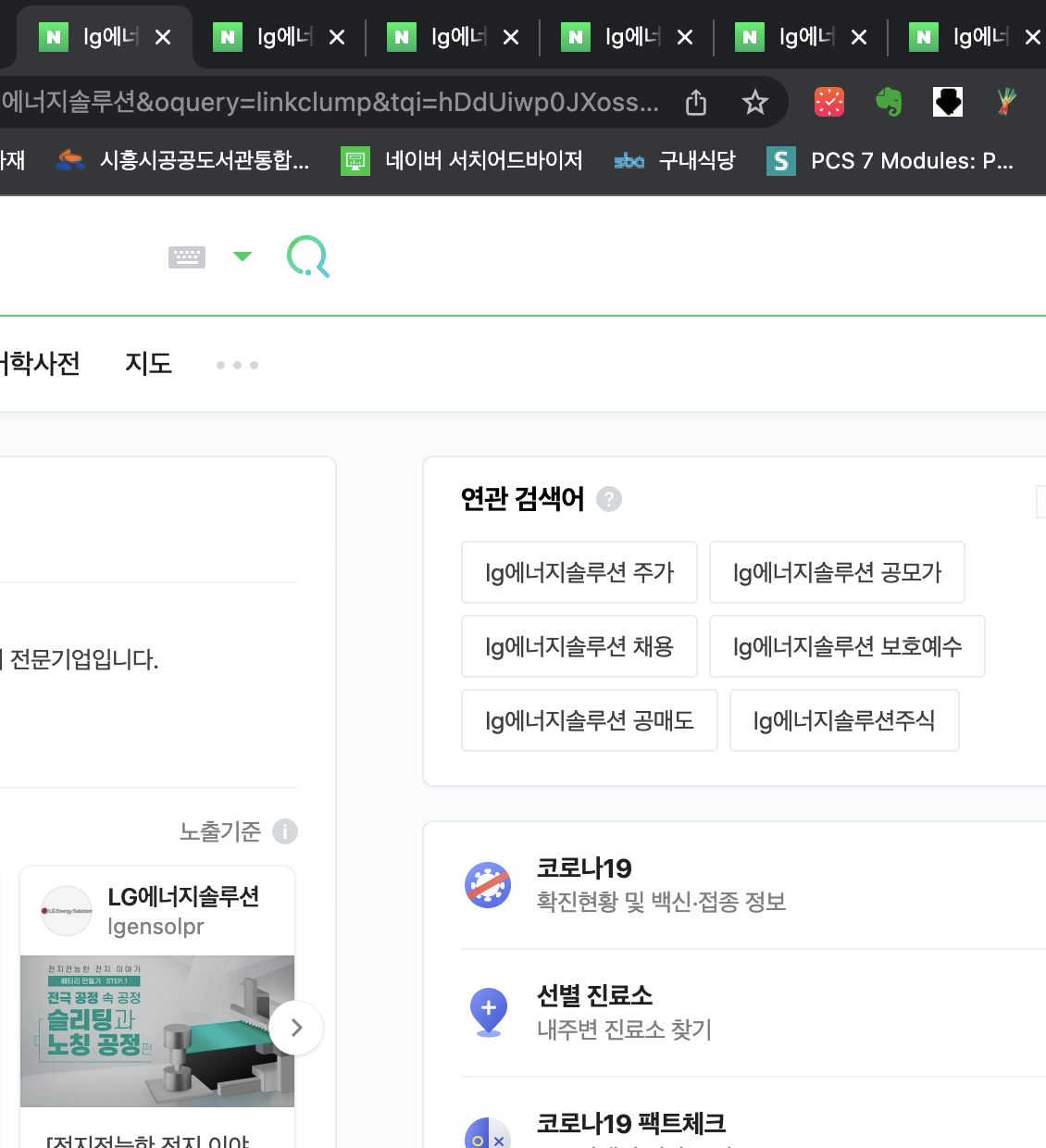Open the 코로나19 information link
The height and width of the screenshot is (1148, 1046).
point(584,868)
